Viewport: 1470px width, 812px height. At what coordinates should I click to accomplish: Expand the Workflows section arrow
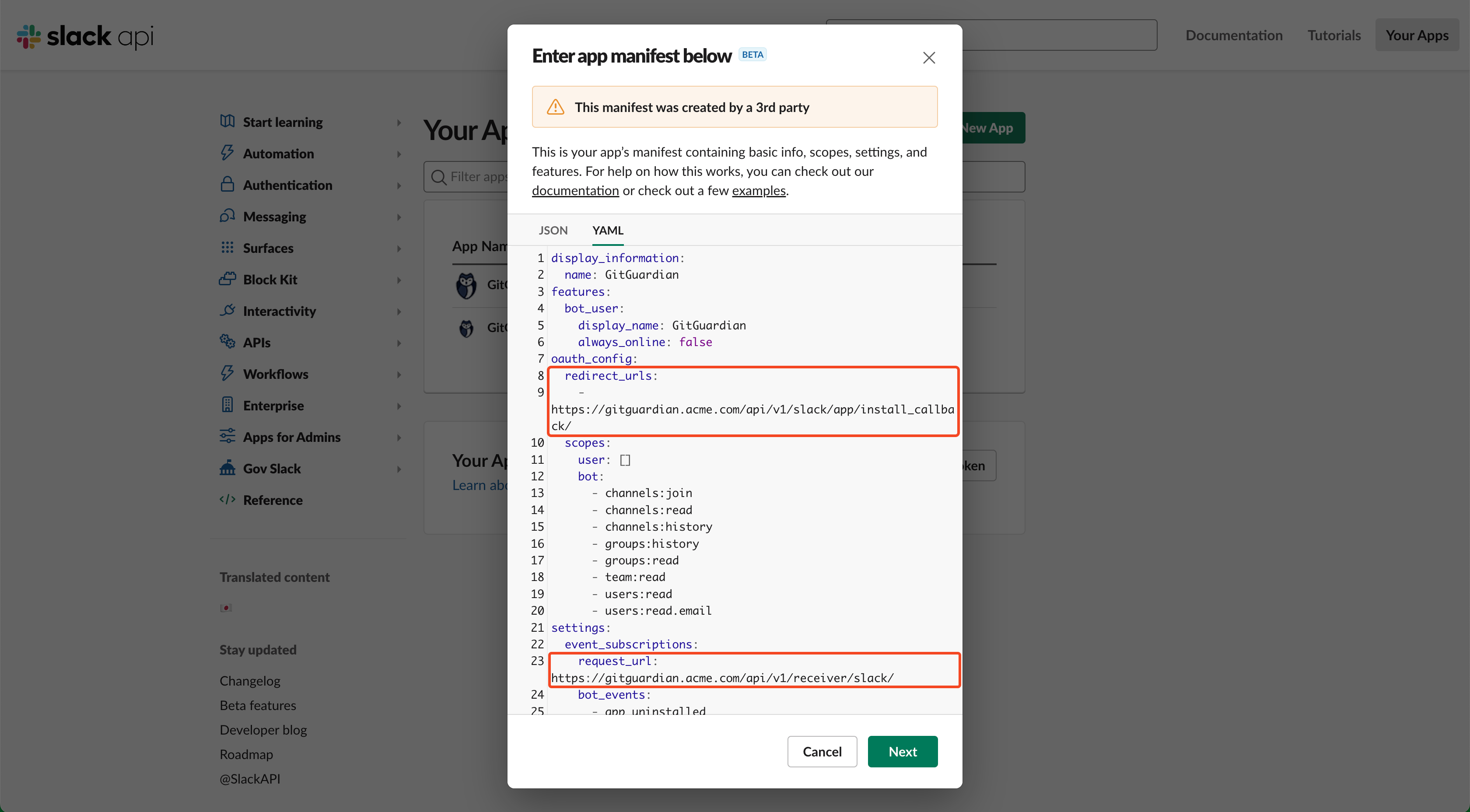pyautogui.click(x=399, y=374)
